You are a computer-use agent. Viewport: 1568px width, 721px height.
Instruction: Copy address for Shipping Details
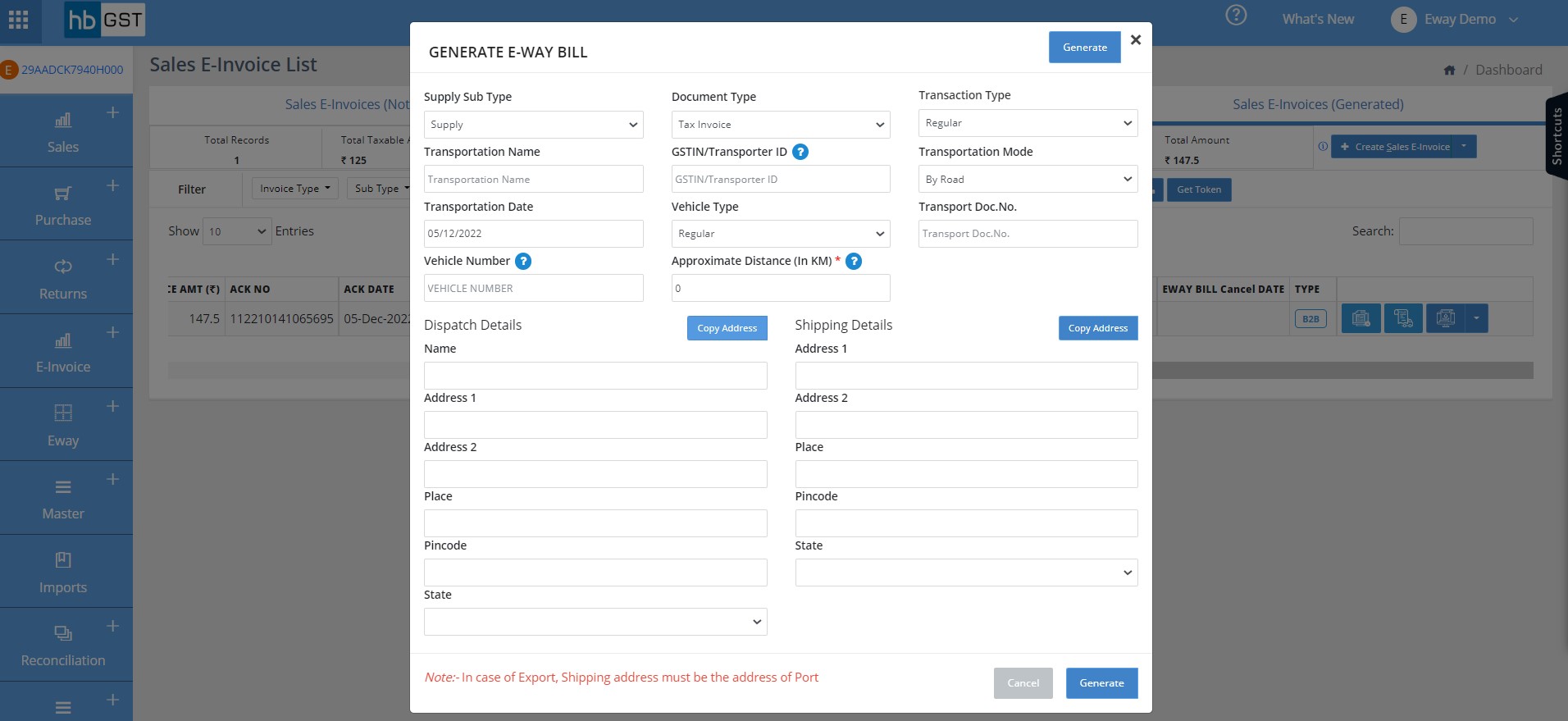tap(1098, 328)
